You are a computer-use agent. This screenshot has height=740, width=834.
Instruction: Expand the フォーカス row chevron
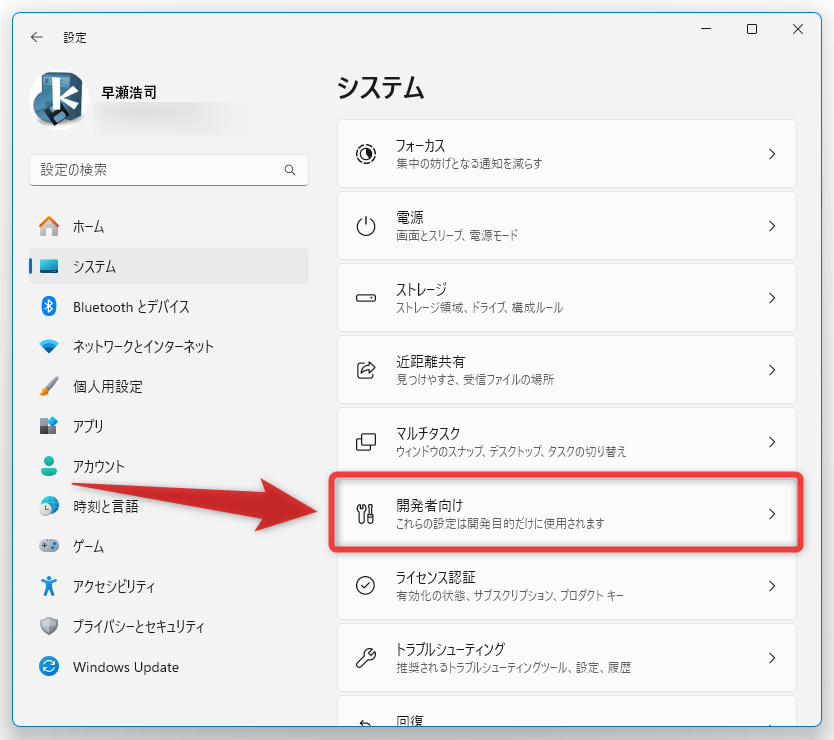pyautogui.click(x=772, y=154)
